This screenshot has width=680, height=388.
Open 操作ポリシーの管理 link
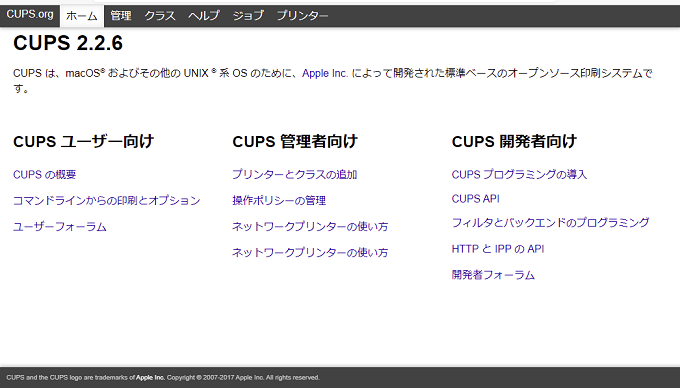[279, 201]
